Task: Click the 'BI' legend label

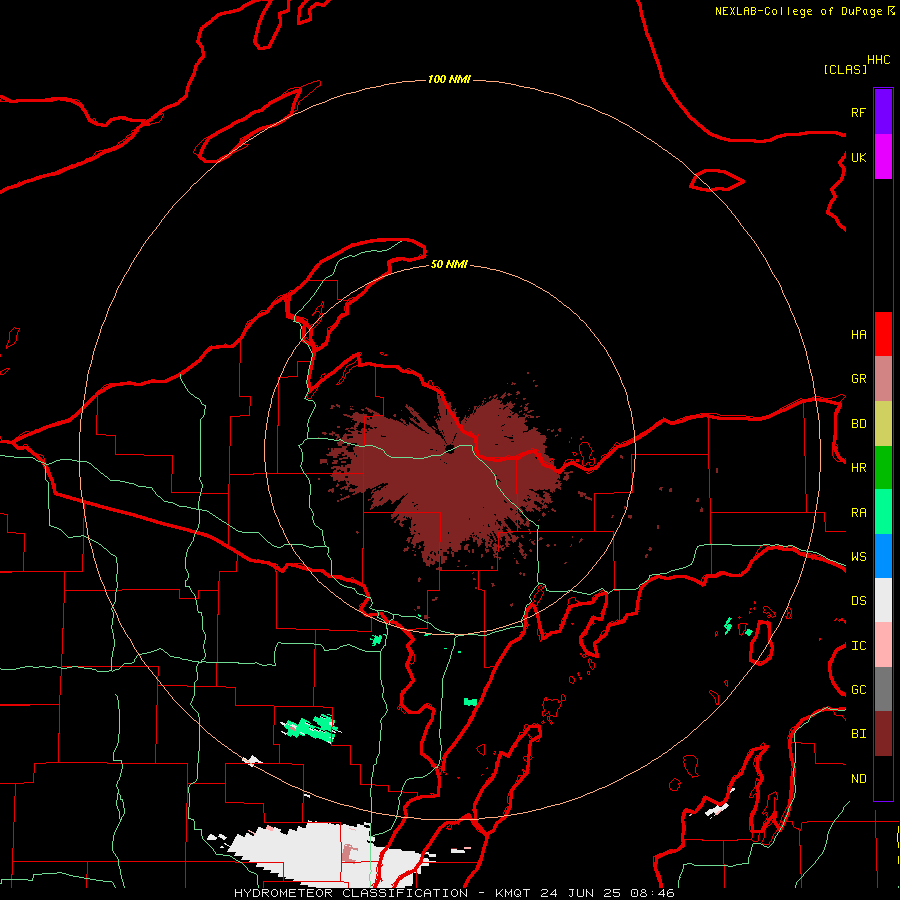Action: click(858, 734)
